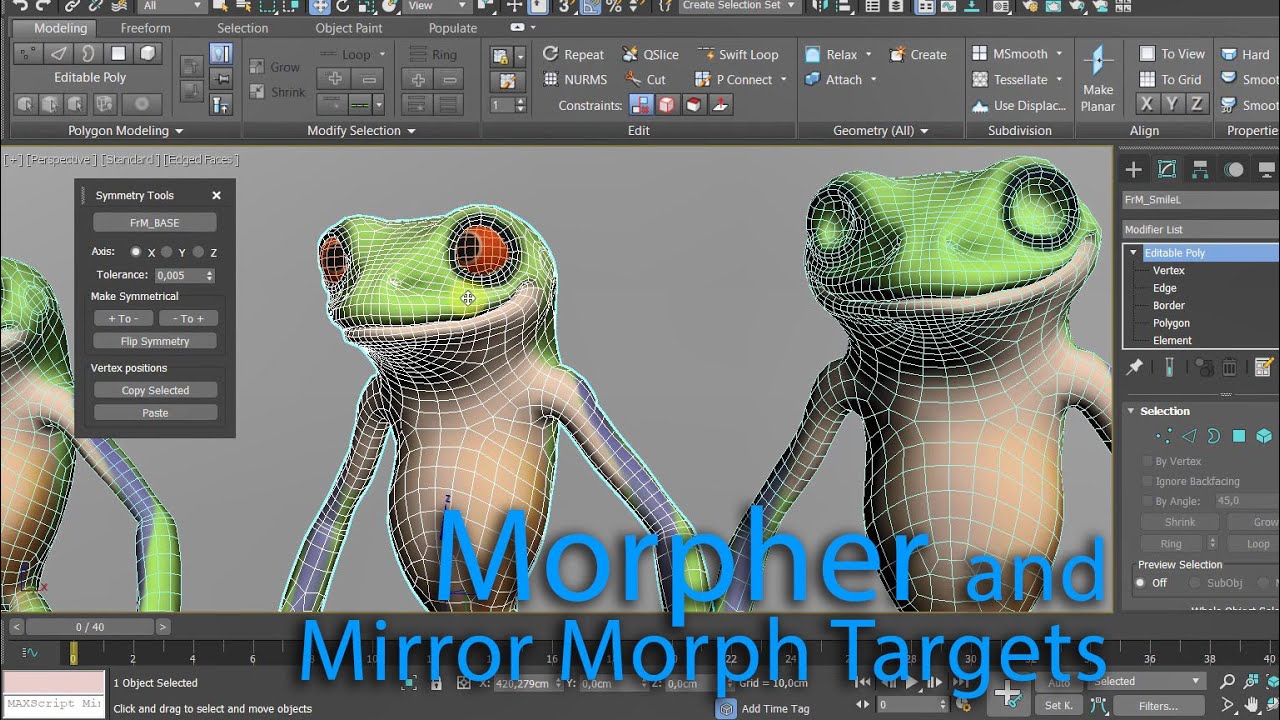Screen dimensions: 1280x720
Task: Switch to Populate ribbon tab
Action: pos(453,28)
